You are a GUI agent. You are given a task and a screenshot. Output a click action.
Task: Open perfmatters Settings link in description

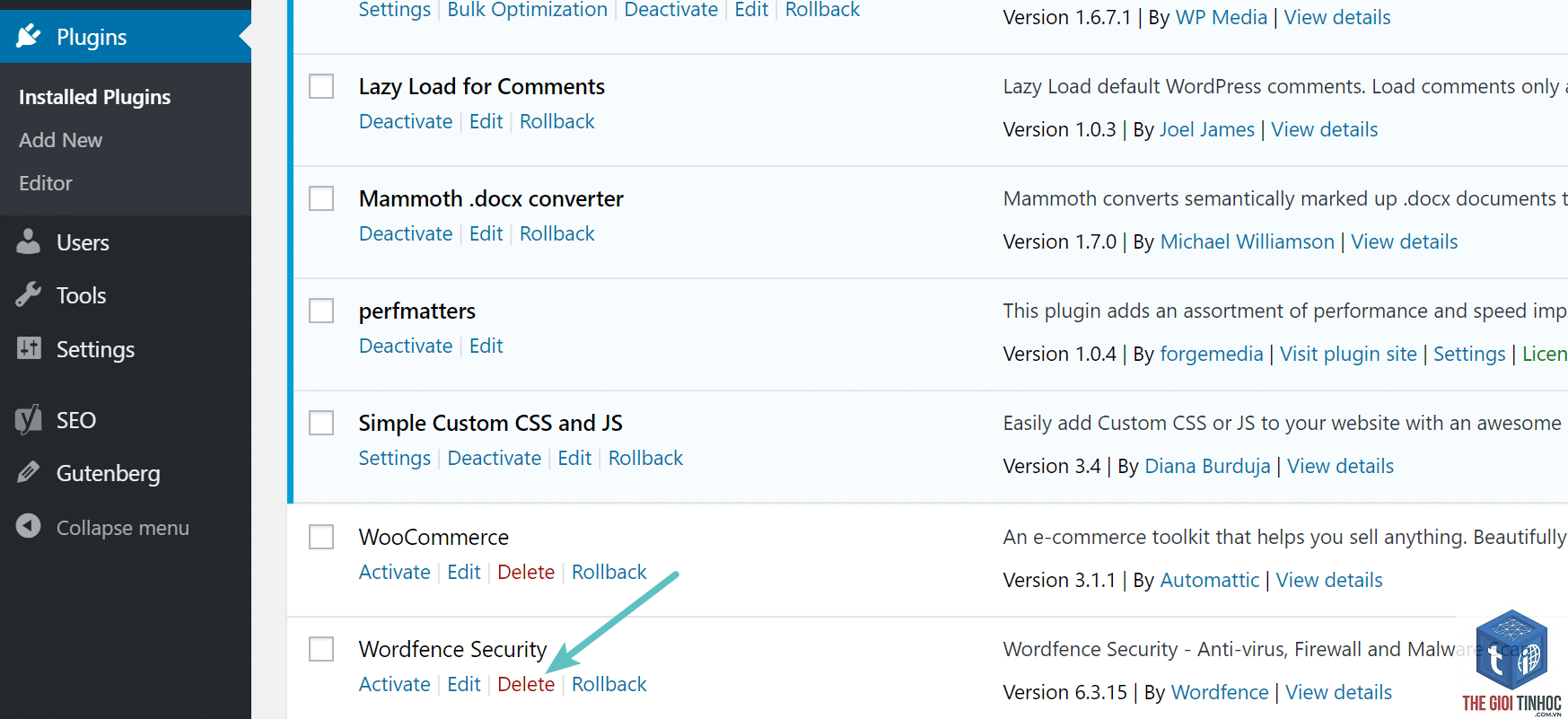(1469, 354)
